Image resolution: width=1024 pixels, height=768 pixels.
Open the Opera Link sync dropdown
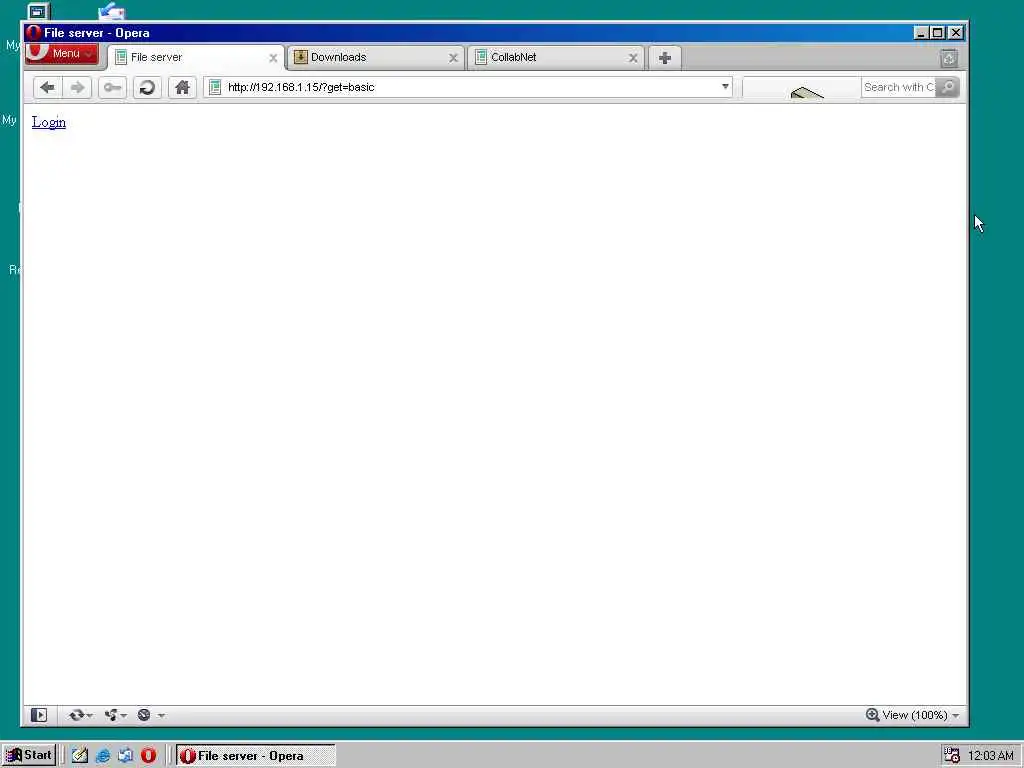[x=81, y=715]
